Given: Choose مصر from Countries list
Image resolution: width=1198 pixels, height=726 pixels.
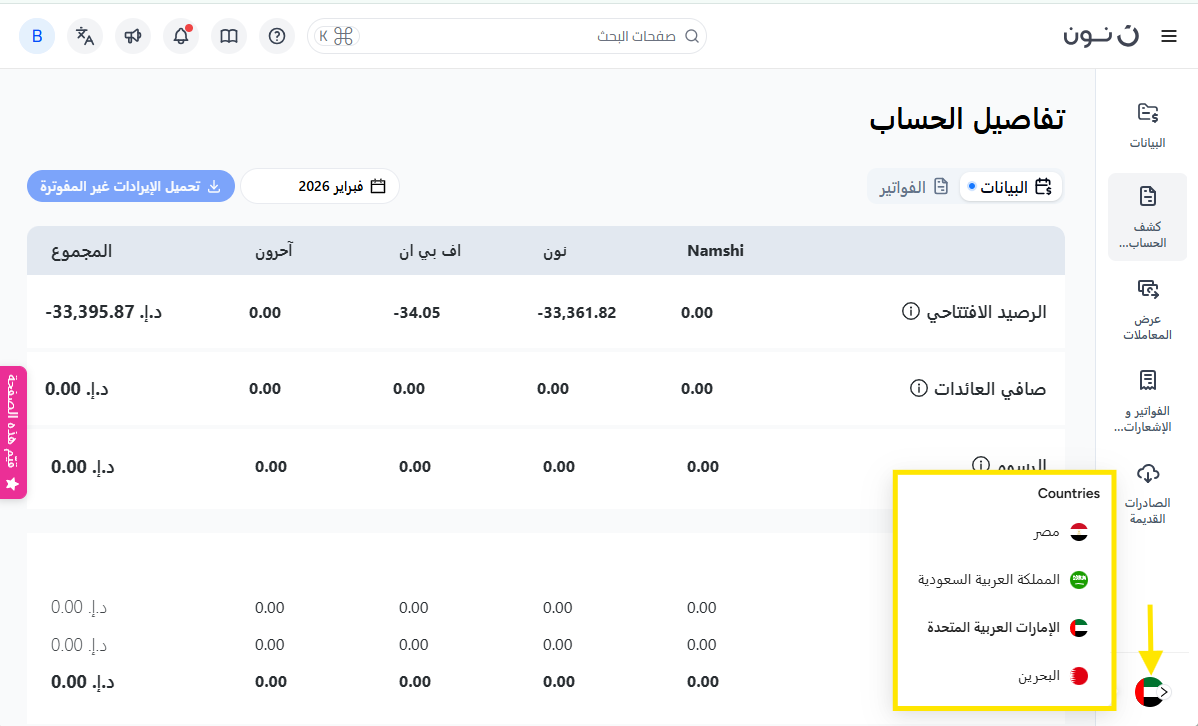Looking at the screenshot, I should point(1061,532).
